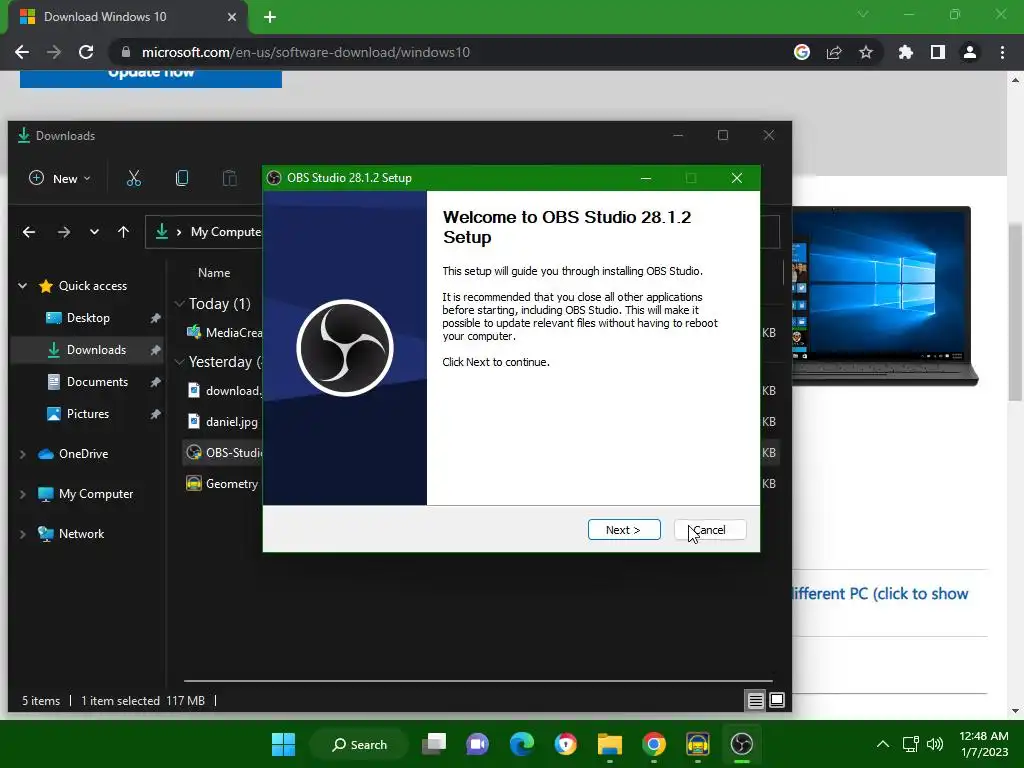Open the Chrome profile icon
This screenshot has height=768, width=1024.
(970, 52)
